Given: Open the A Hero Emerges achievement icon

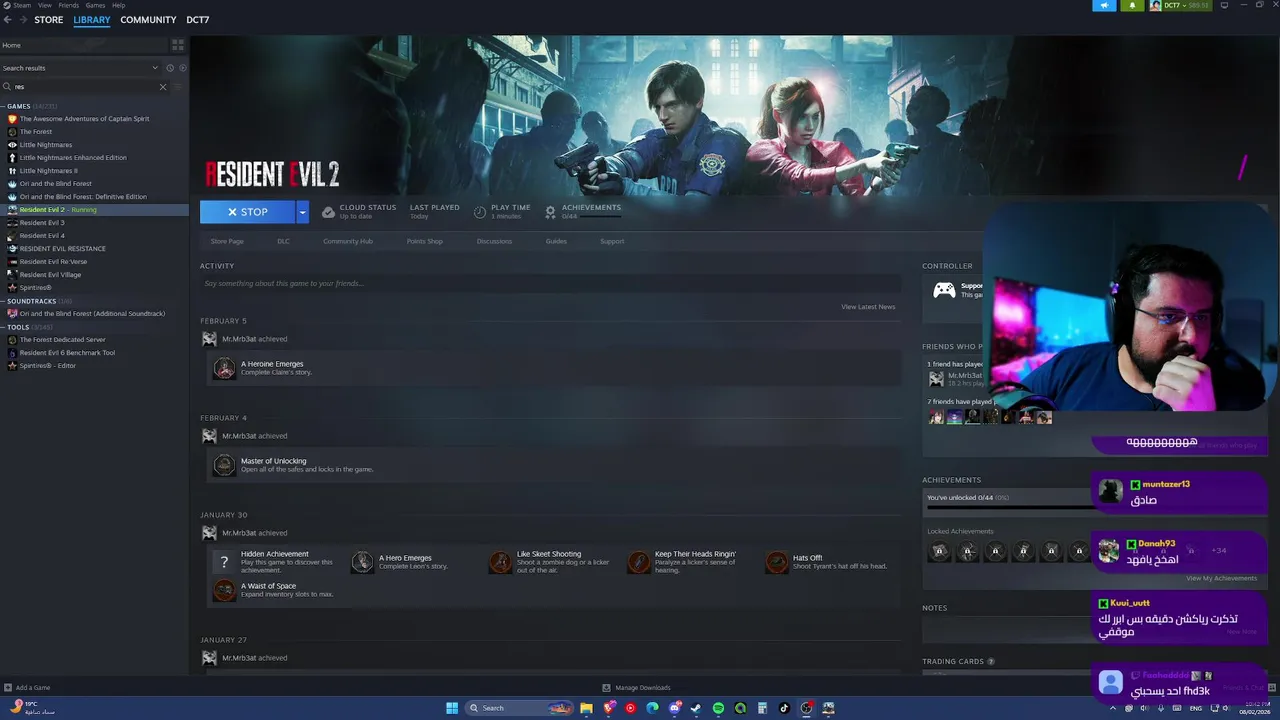Looking at the screenshot, I should (362, 562).
